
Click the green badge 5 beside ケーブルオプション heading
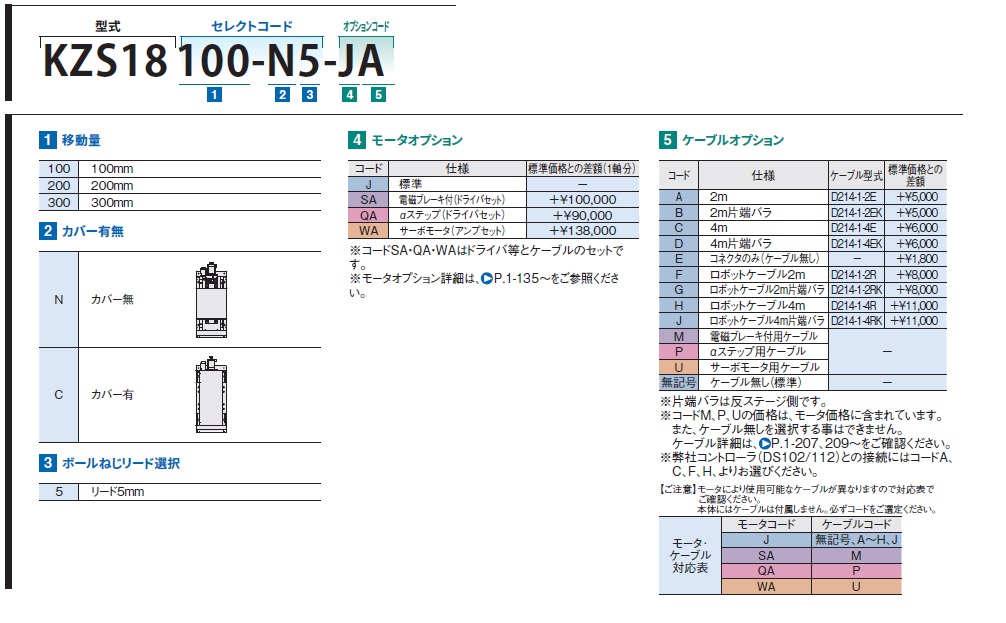point(667,141)
